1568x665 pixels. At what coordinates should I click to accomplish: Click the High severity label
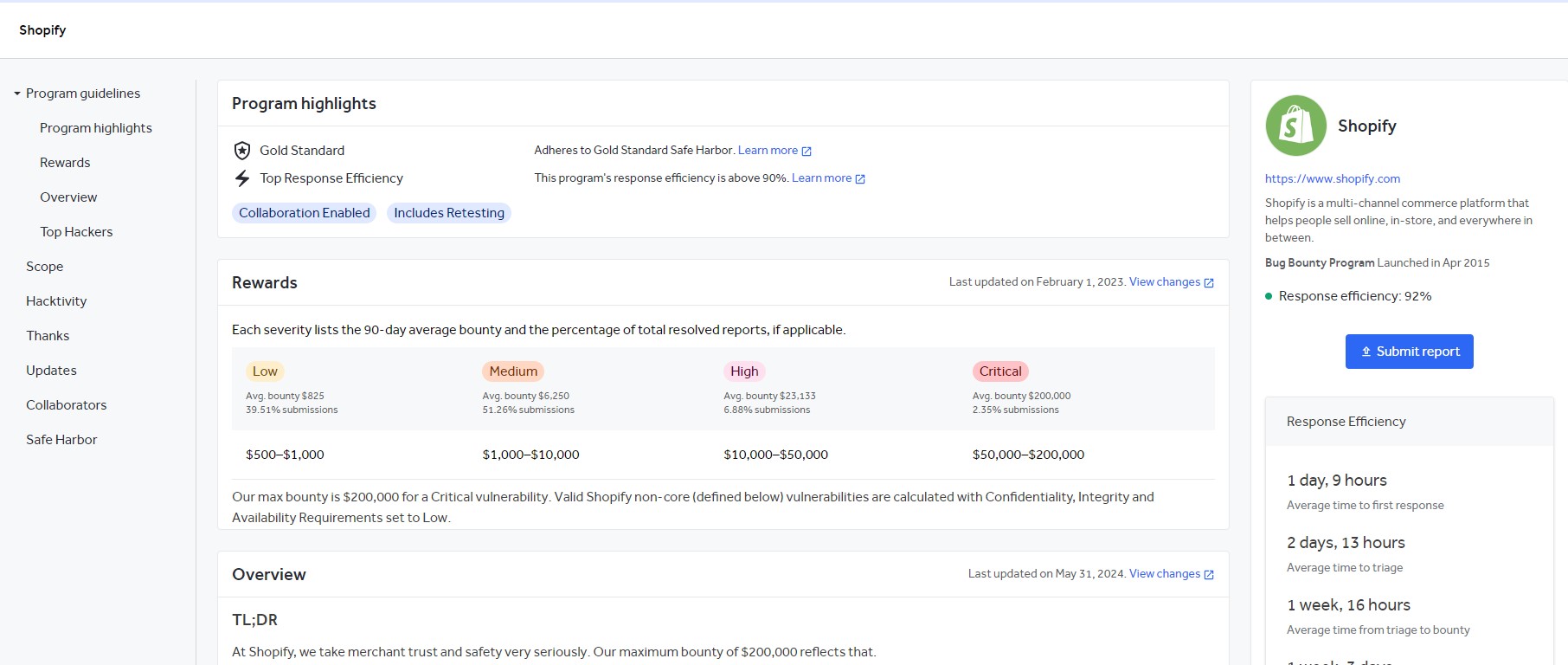(x=744, y=371)
